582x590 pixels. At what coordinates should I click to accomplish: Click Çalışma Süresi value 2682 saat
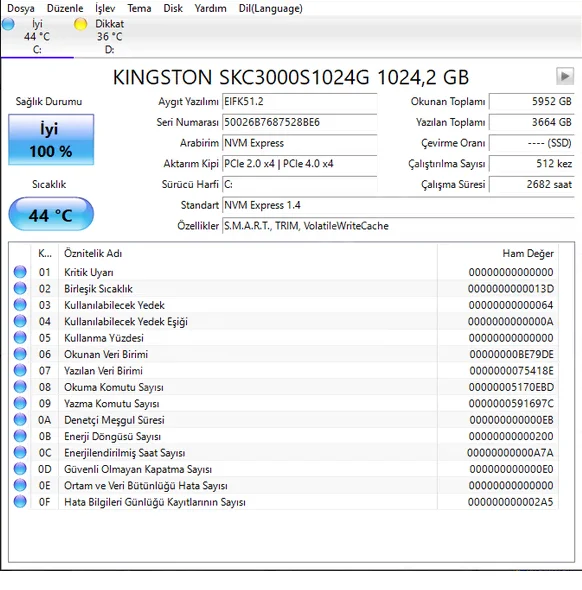point(532,184)
